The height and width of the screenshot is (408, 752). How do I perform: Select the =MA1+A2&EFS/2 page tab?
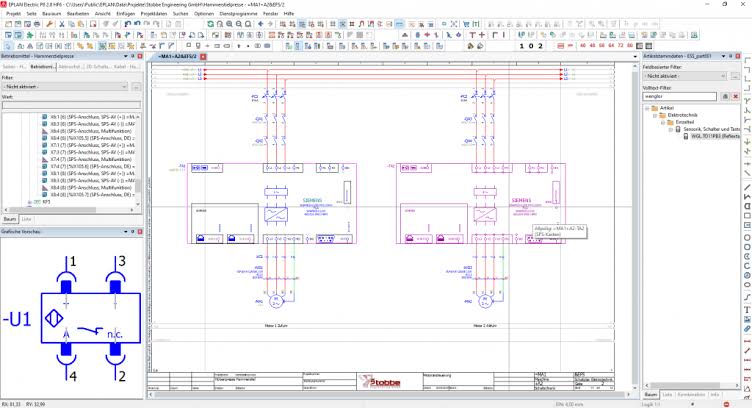pyautogui.click(x=177, y=57)
